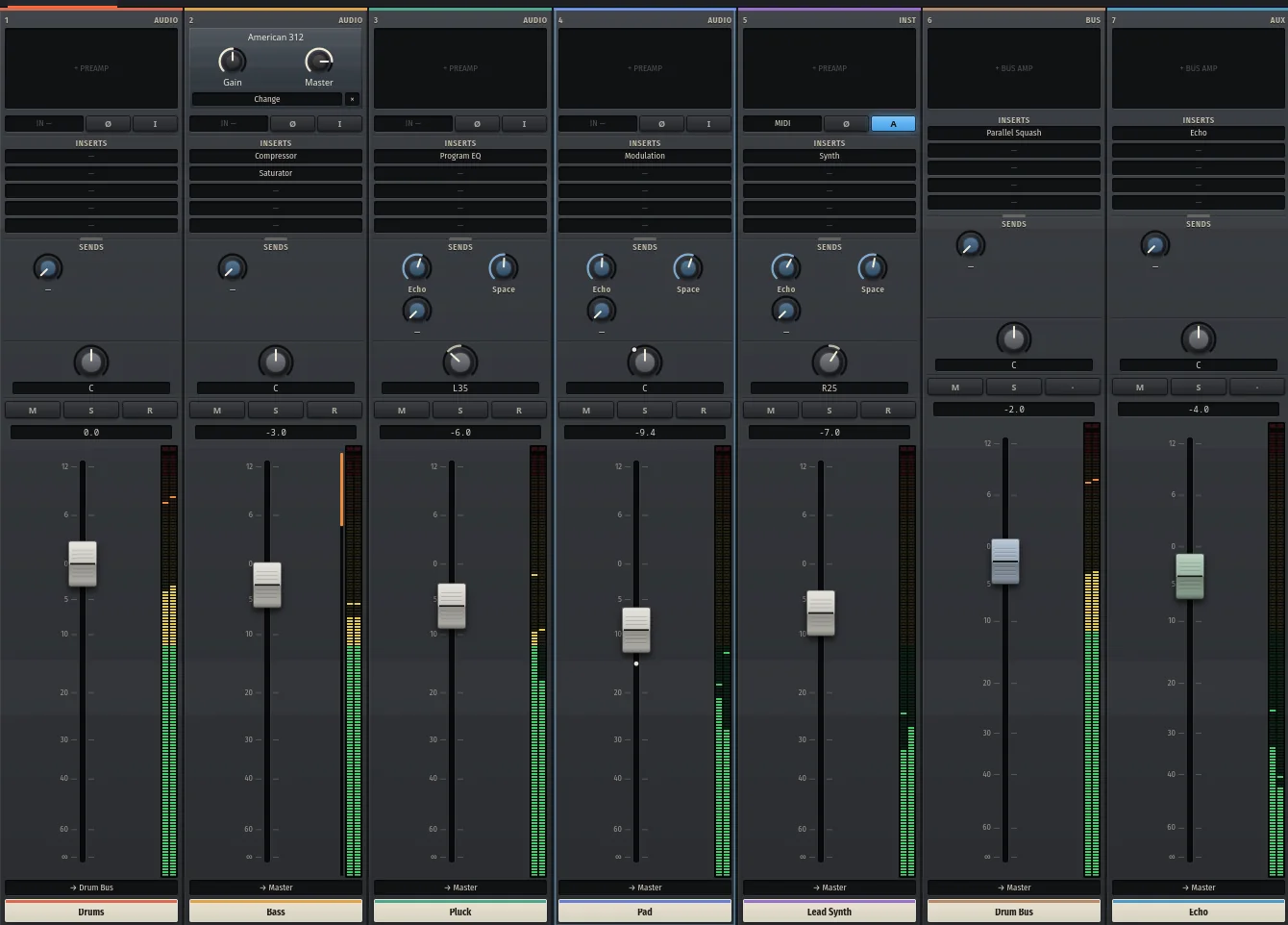This screenshot has width=1288, height=925.
Task: Select the Pluck channel name label
Action: point(460,912)
